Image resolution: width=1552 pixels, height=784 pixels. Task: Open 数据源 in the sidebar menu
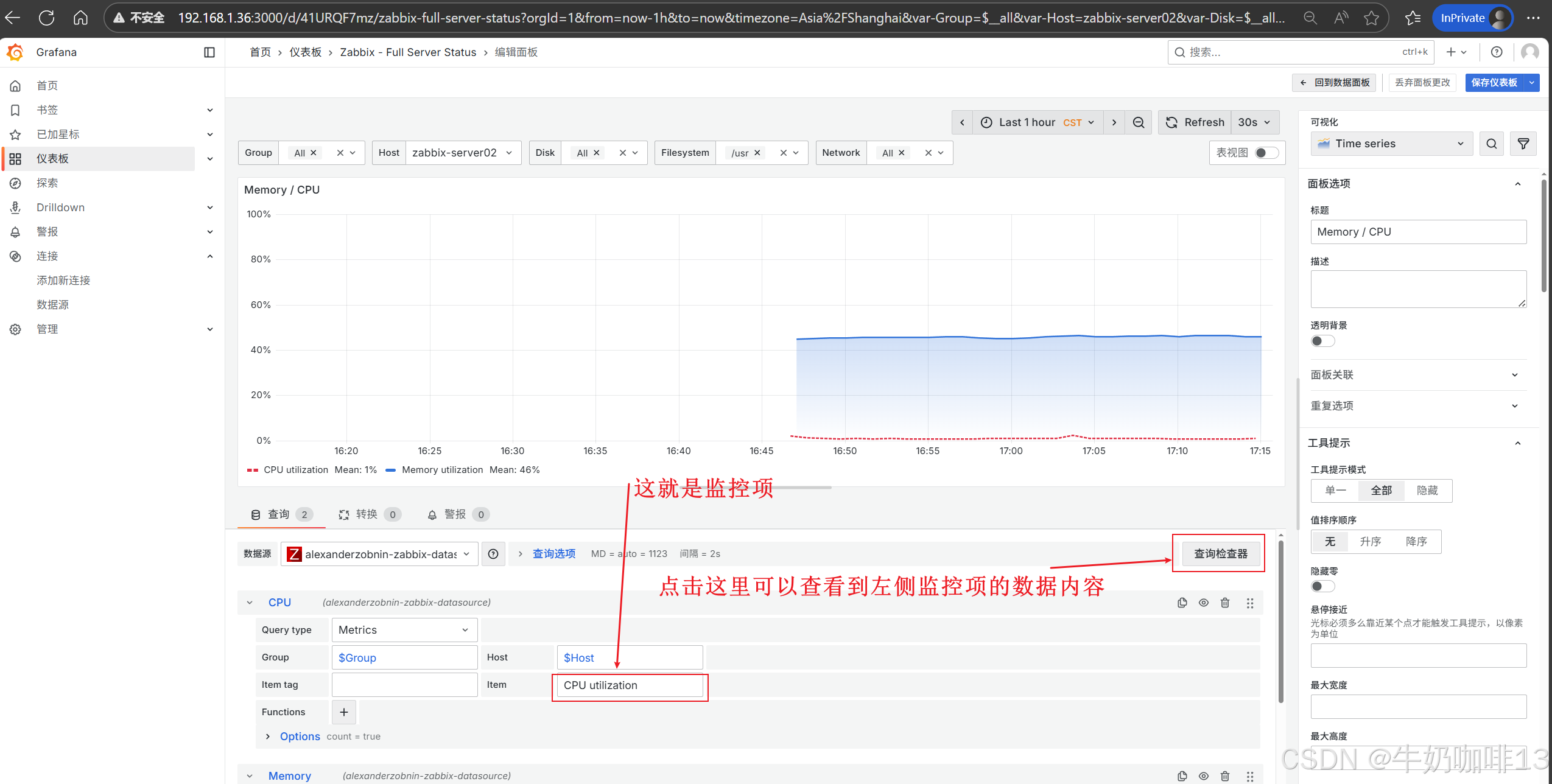[52, 304]
